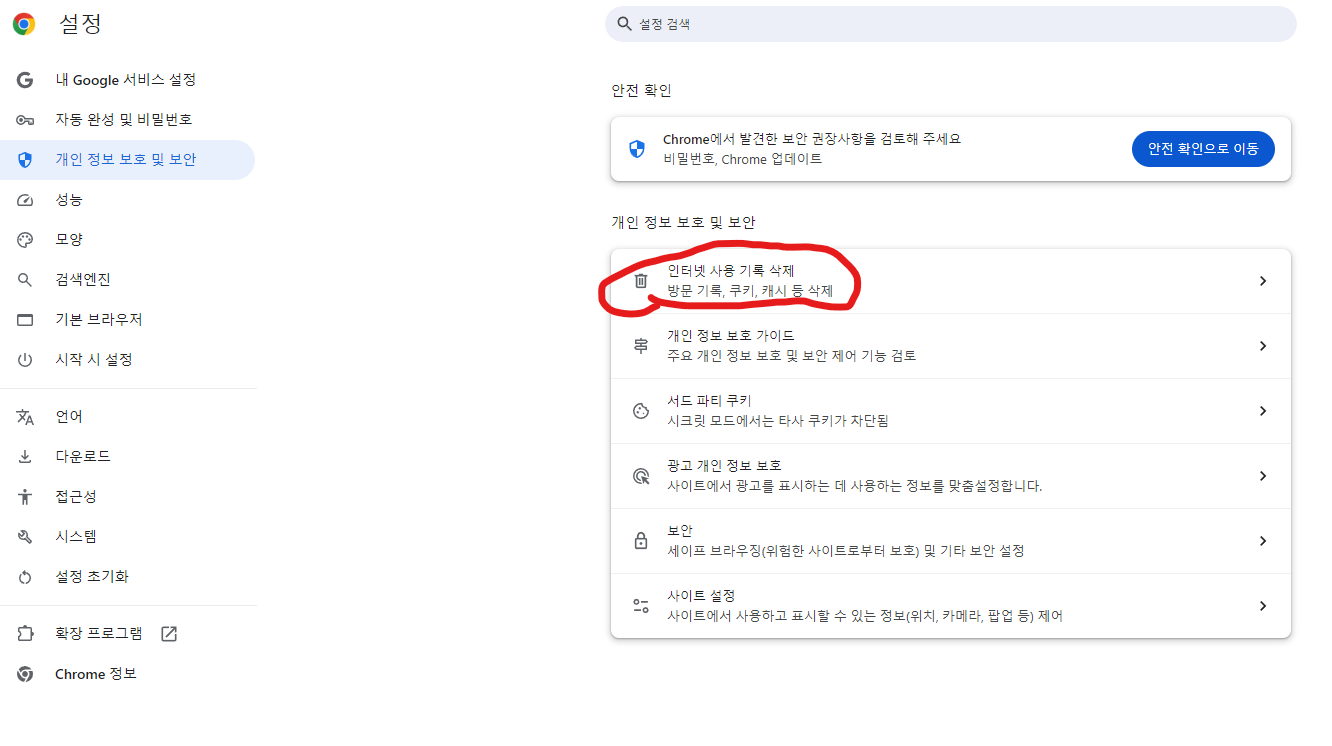Click the sliders icon for 사이트 설정
This screenshot has width=1332, height=746.
point(641,606)
